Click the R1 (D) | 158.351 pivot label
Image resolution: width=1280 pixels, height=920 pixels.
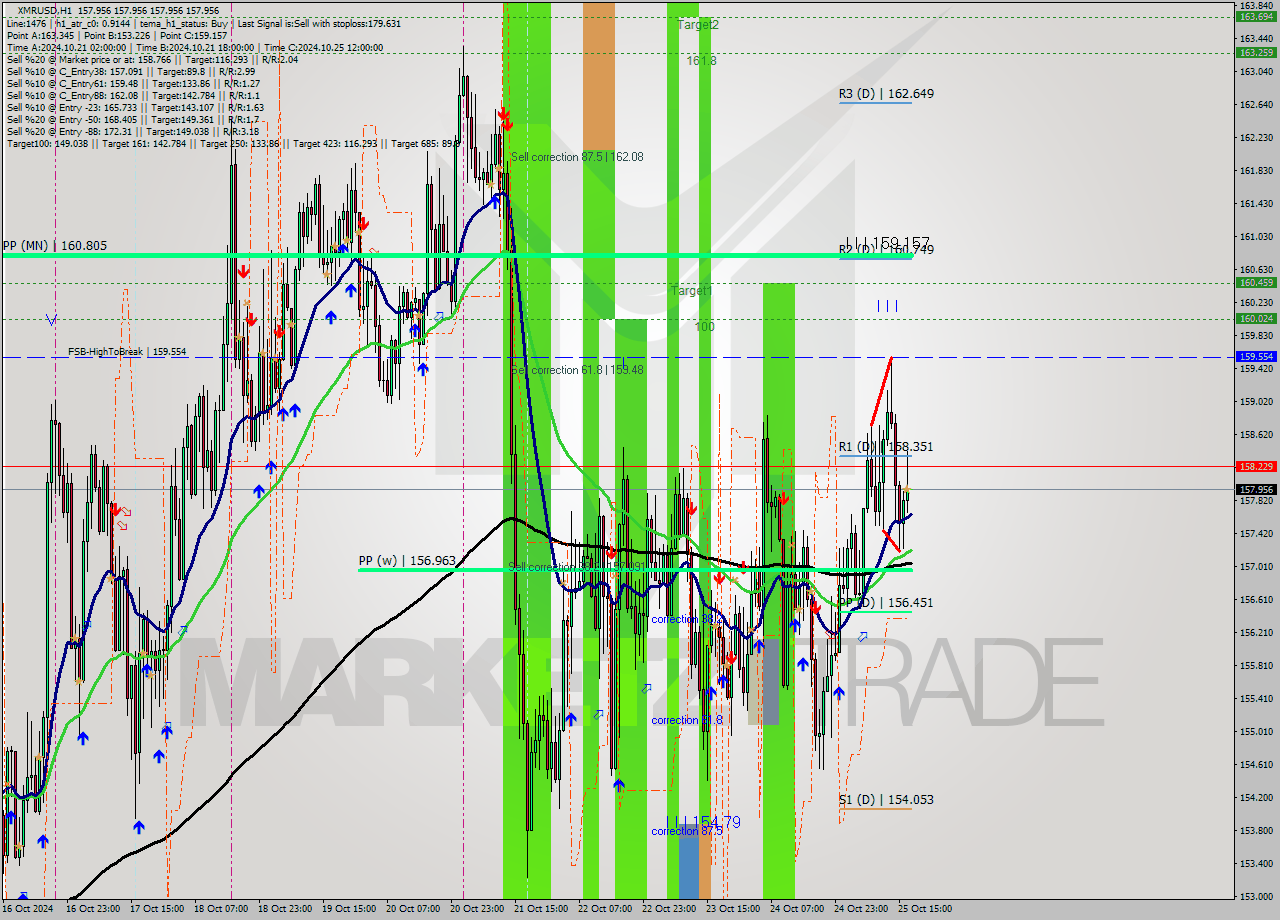pos(886,447)
